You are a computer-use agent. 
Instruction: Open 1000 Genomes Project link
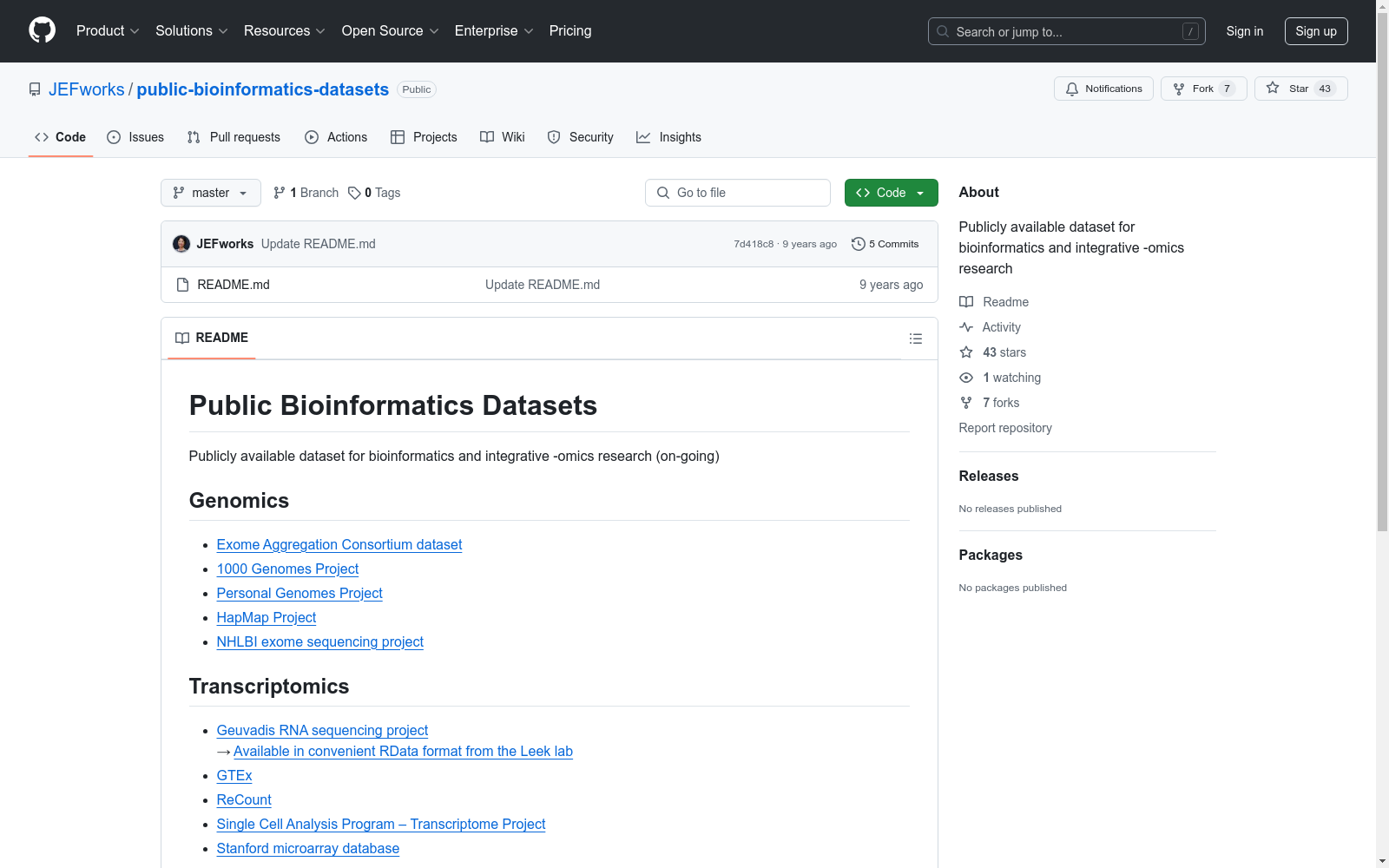coord(287,569)
